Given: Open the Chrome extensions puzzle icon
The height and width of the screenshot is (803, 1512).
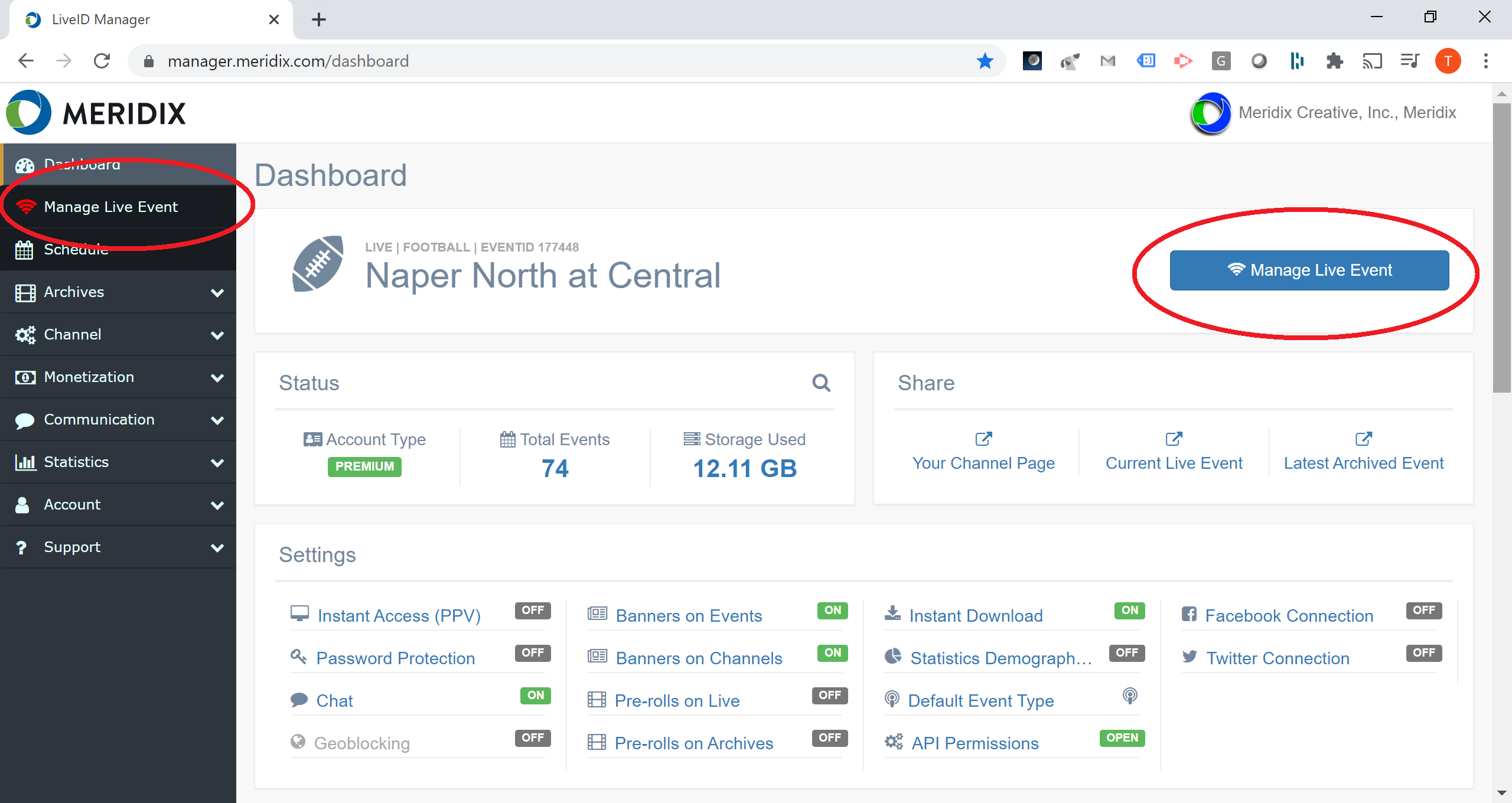Looking at the screenshot, I should pyautogui.click(x=1334, y=61).
